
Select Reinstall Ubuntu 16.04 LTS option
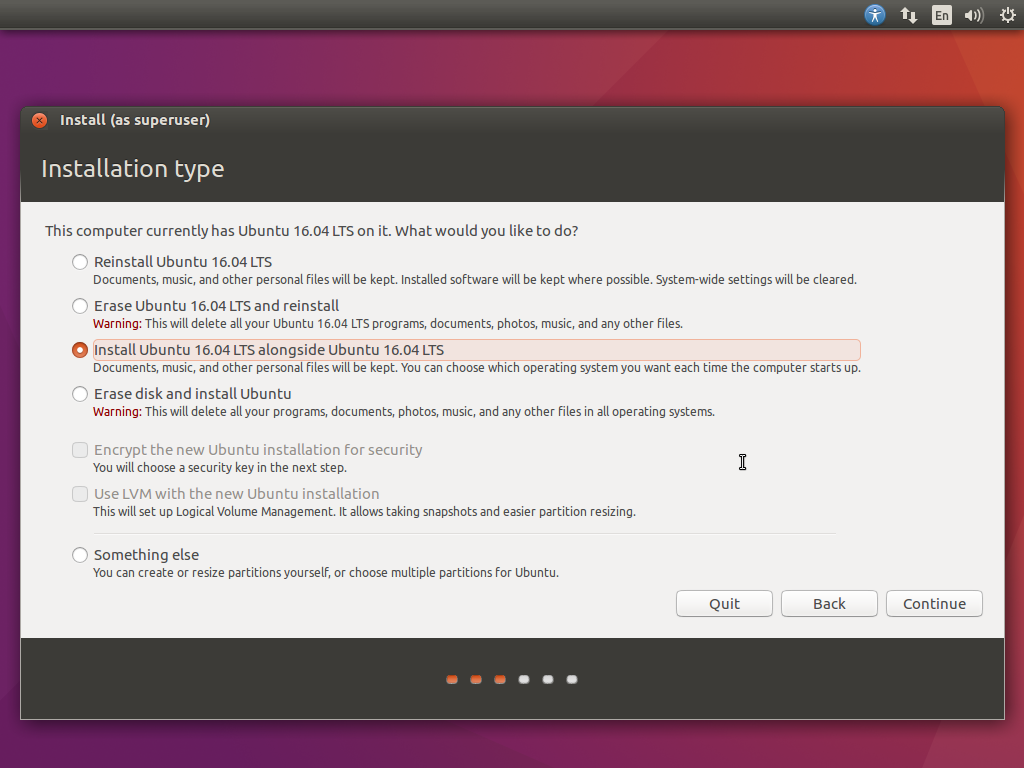click(80, 262)
